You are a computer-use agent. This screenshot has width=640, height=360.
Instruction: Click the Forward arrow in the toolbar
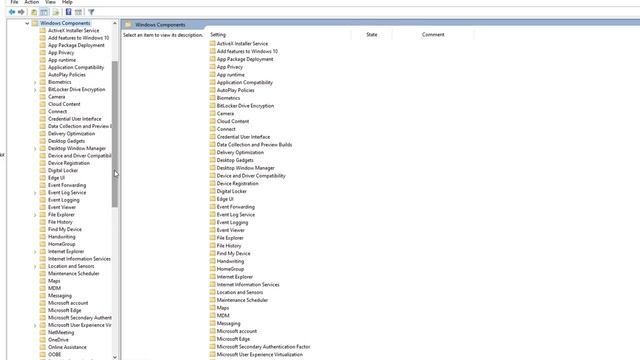coord(21,12)
